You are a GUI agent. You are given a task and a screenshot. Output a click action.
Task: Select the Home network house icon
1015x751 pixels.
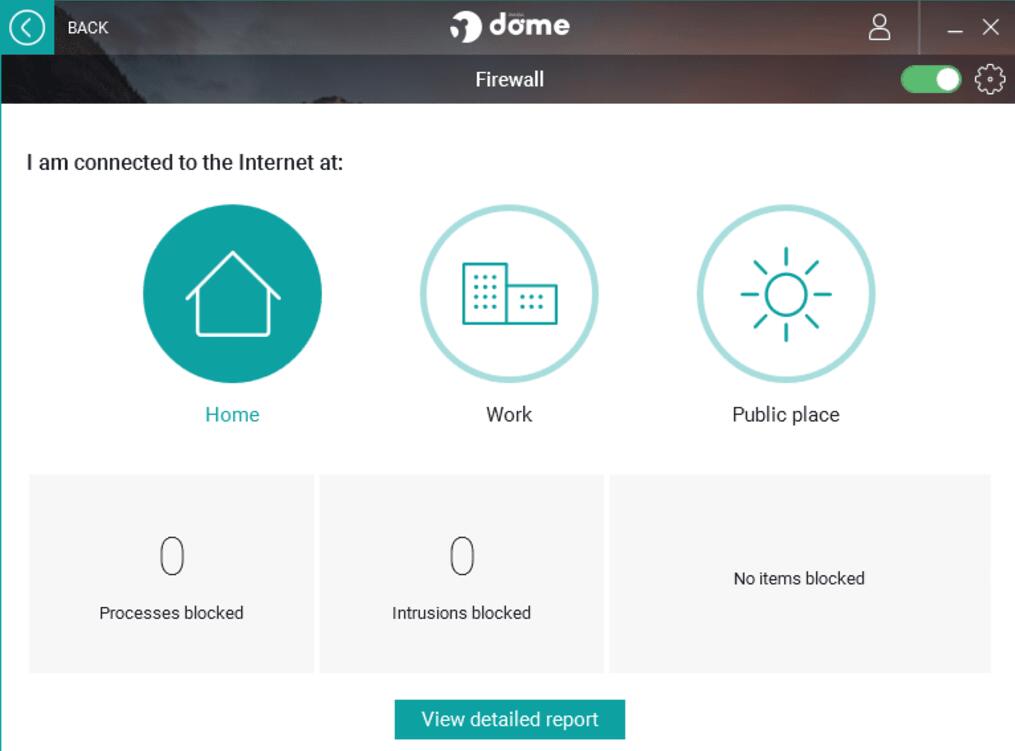[232, 294]
